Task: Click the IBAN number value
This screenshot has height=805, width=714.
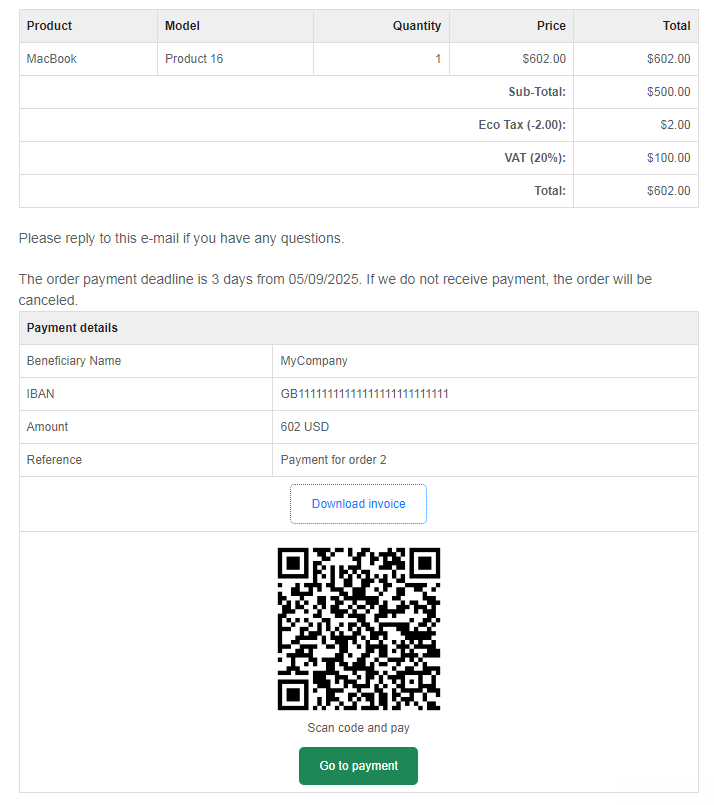Action: click(x=364, y=394)
